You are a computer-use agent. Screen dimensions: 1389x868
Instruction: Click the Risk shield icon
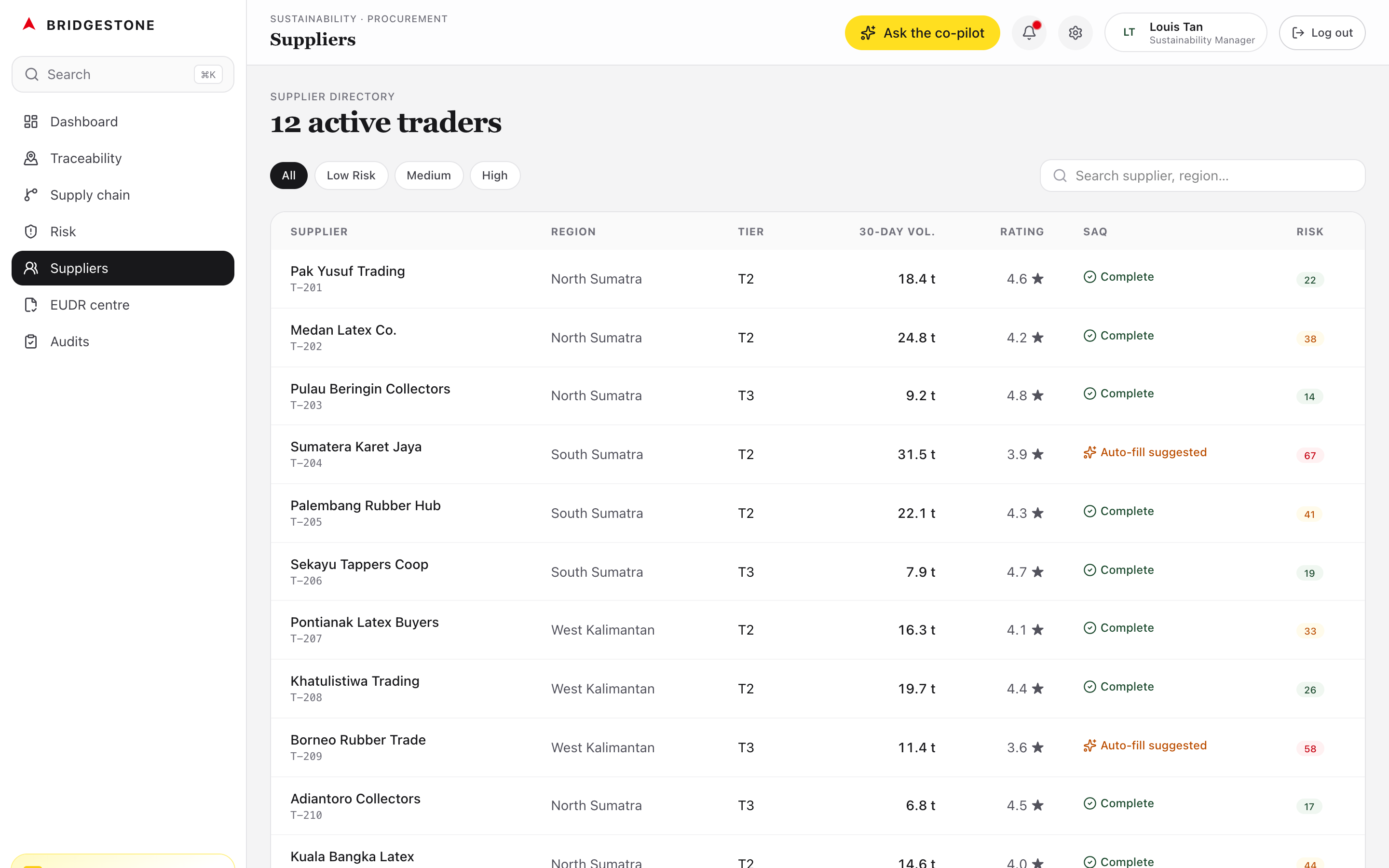click(x=31, y=231)
